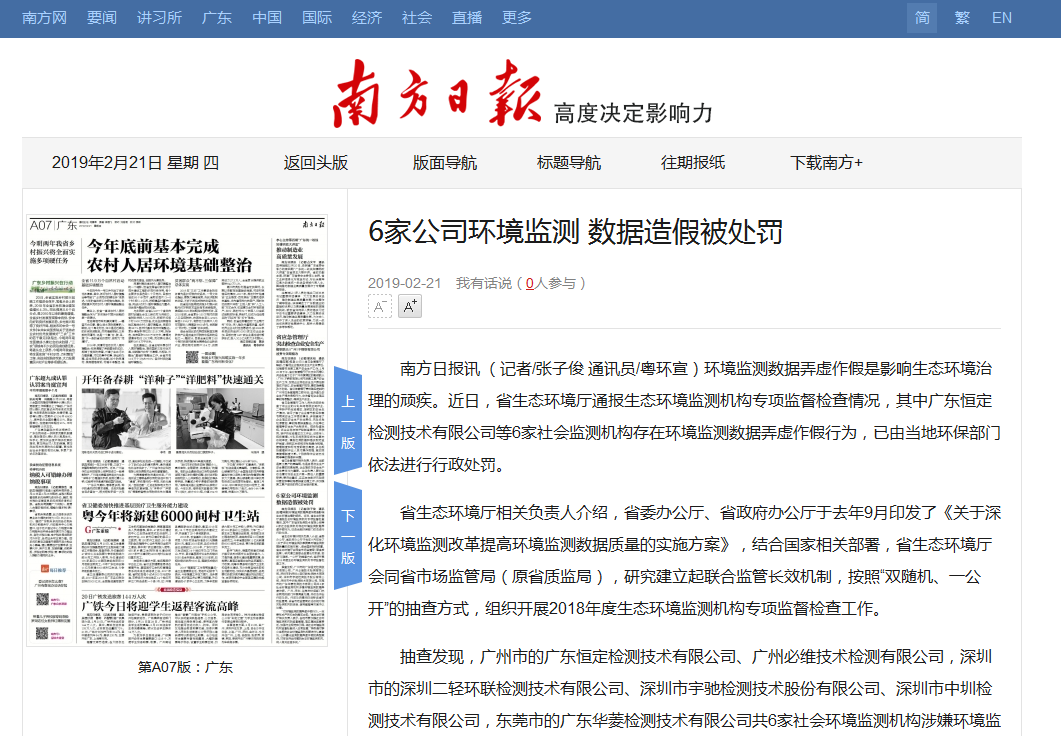Open 往期报纸 archive
Image resolution: width=1061 pixels, height=736 pixels.
[x=693, y=163]
